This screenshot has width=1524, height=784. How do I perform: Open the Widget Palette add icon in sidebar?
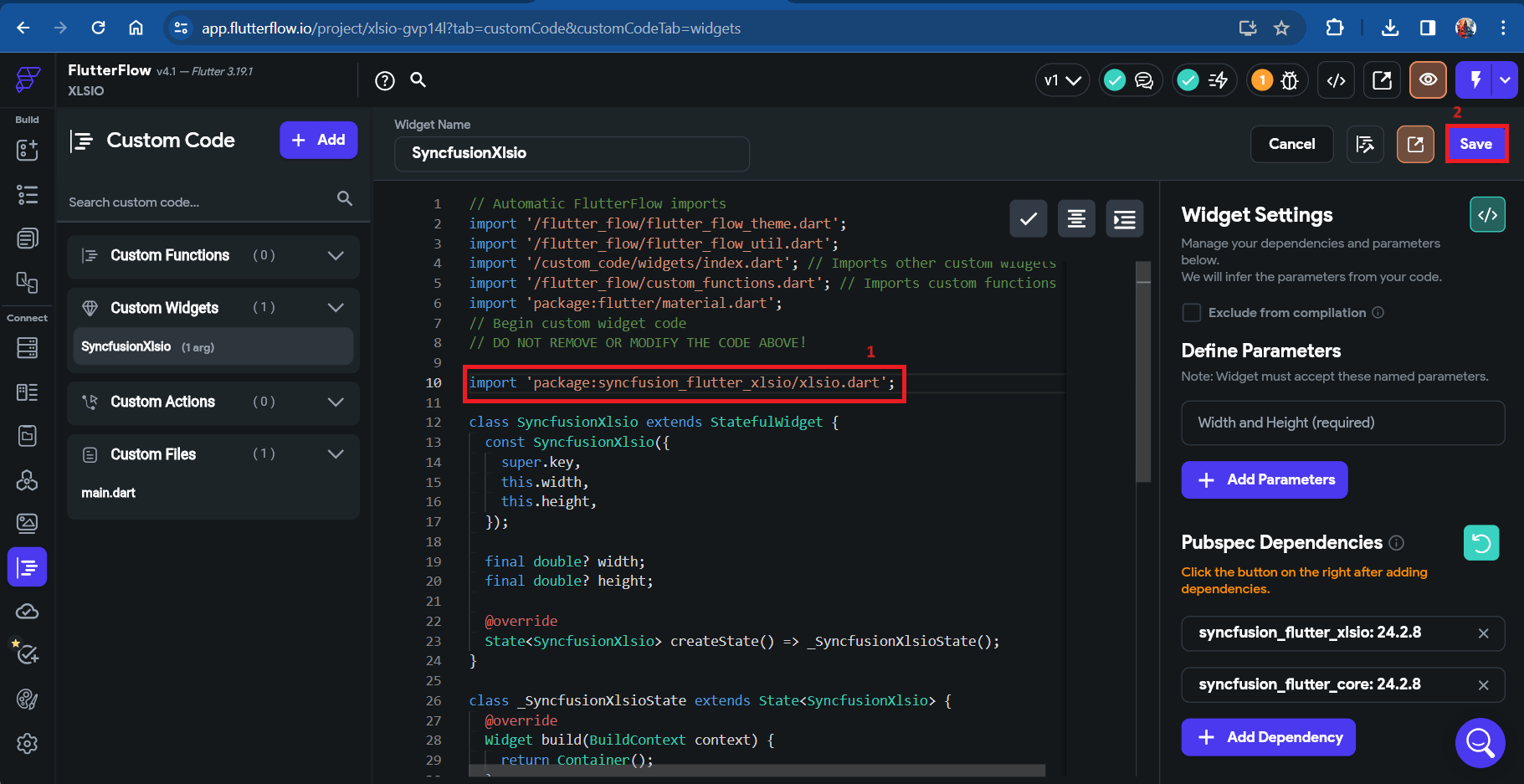[x=28, y=151]
